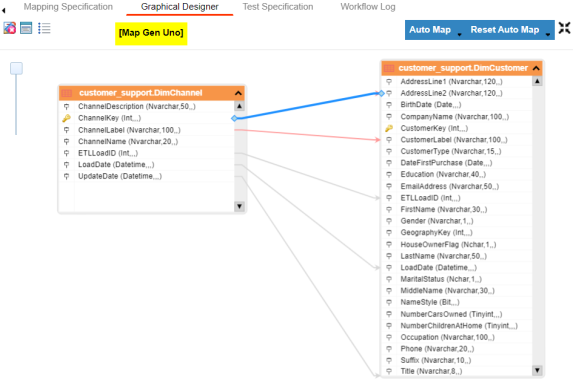Open the table view icon in toolbar
This screenshot has width=573, height=386.
26,28
